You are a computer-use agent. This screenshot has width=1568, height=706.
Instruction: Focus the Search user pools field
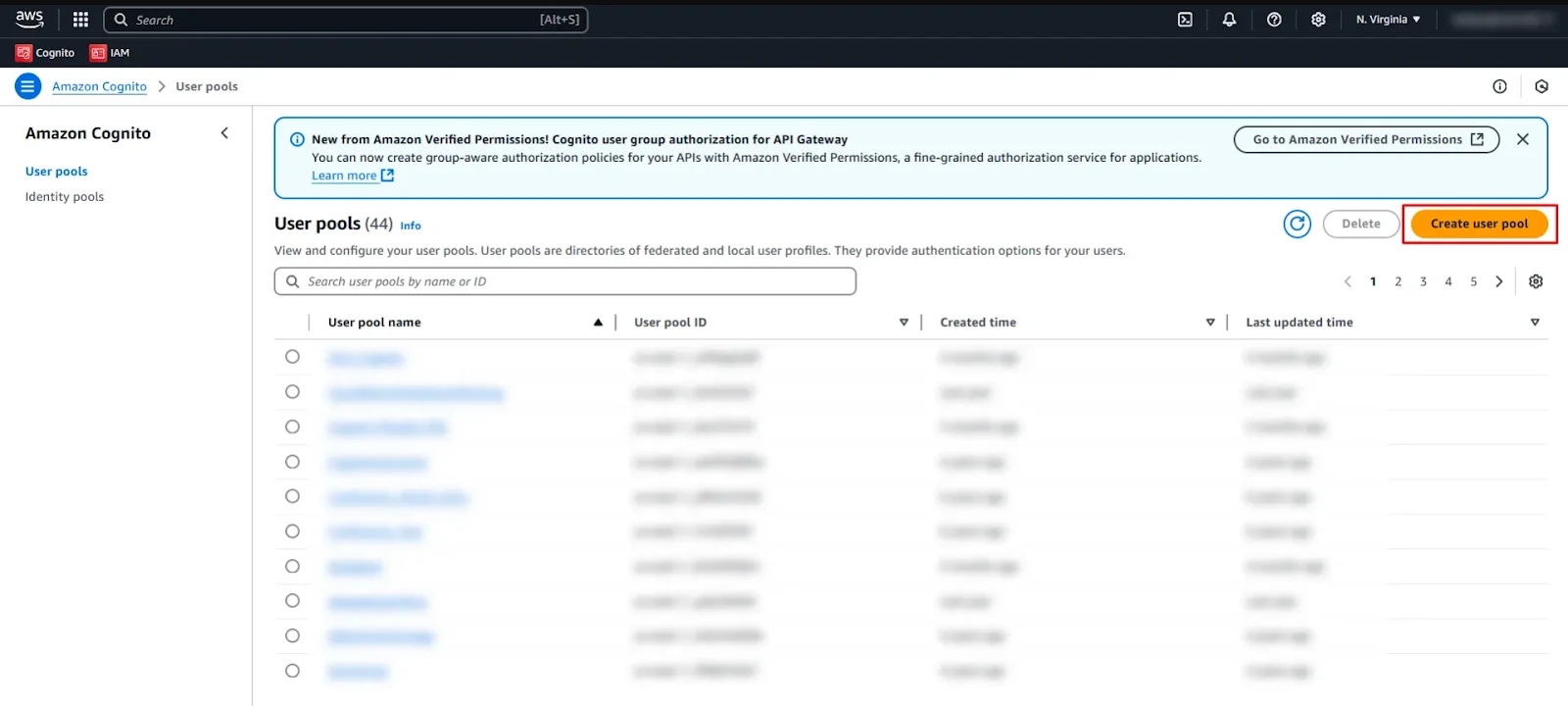click(565, 281)
